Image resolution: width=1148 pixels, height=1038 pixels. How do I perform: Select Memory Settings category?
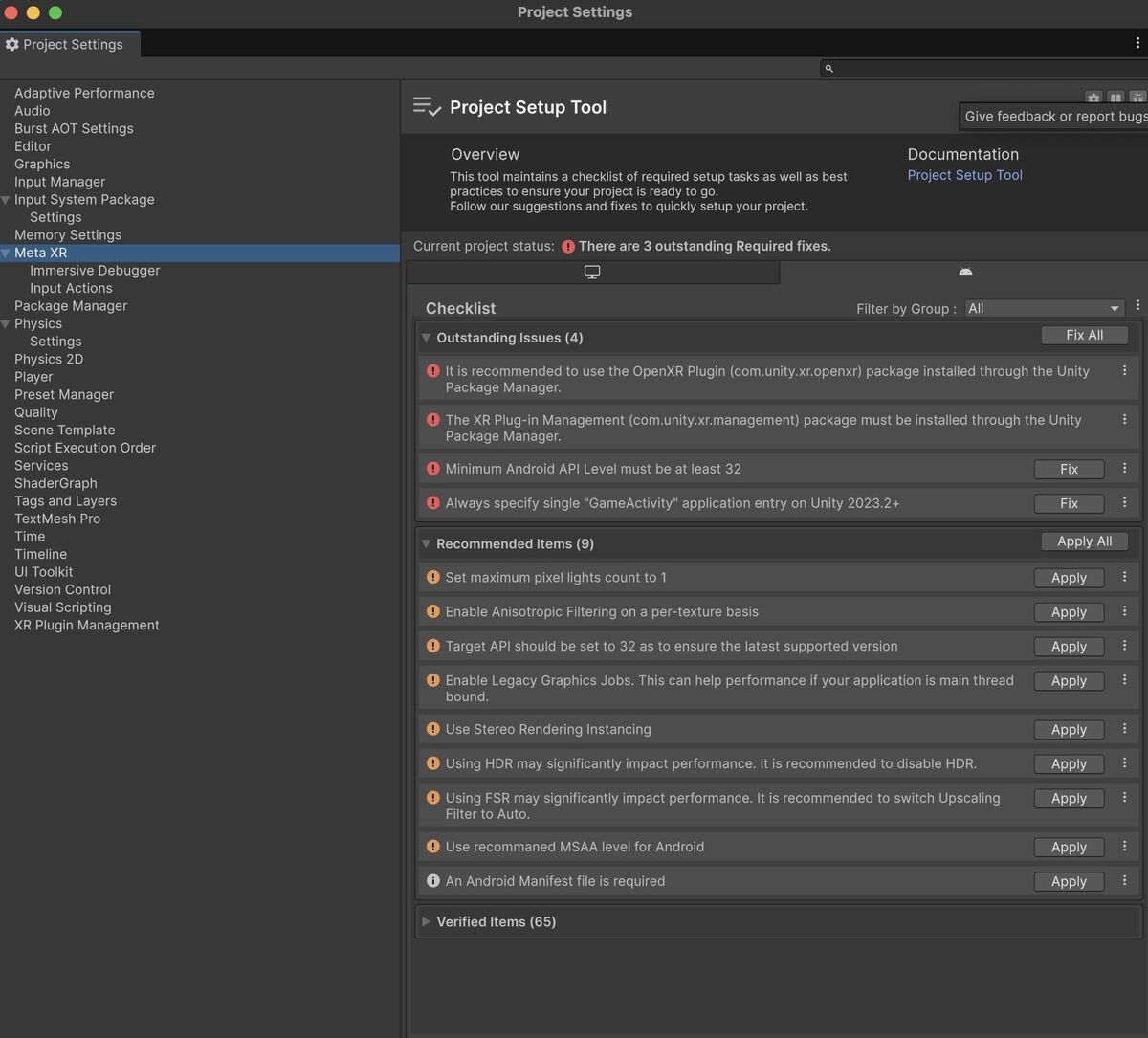[68, 235]
